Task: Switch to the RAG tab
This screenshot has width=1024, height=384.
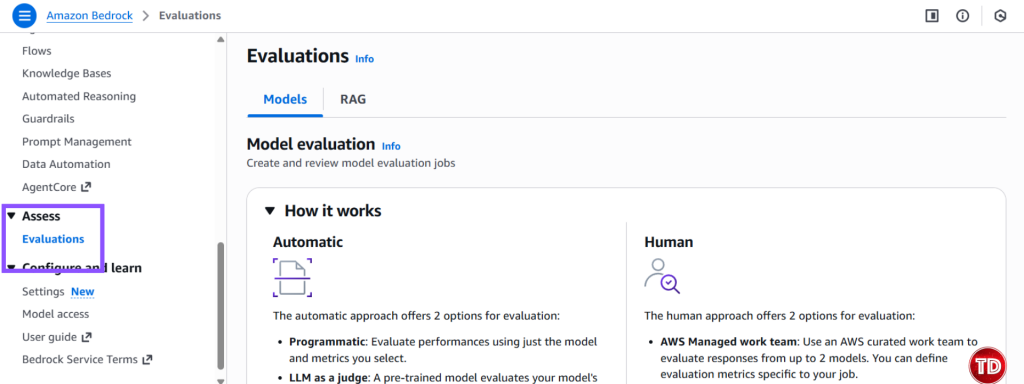Action: tap(353, 100)
